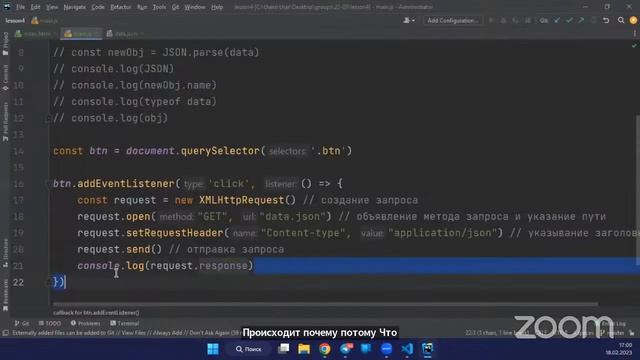Open WebStorm from taskbar
This screenshot has width=640, height=360.
click(x=427, y=349)
